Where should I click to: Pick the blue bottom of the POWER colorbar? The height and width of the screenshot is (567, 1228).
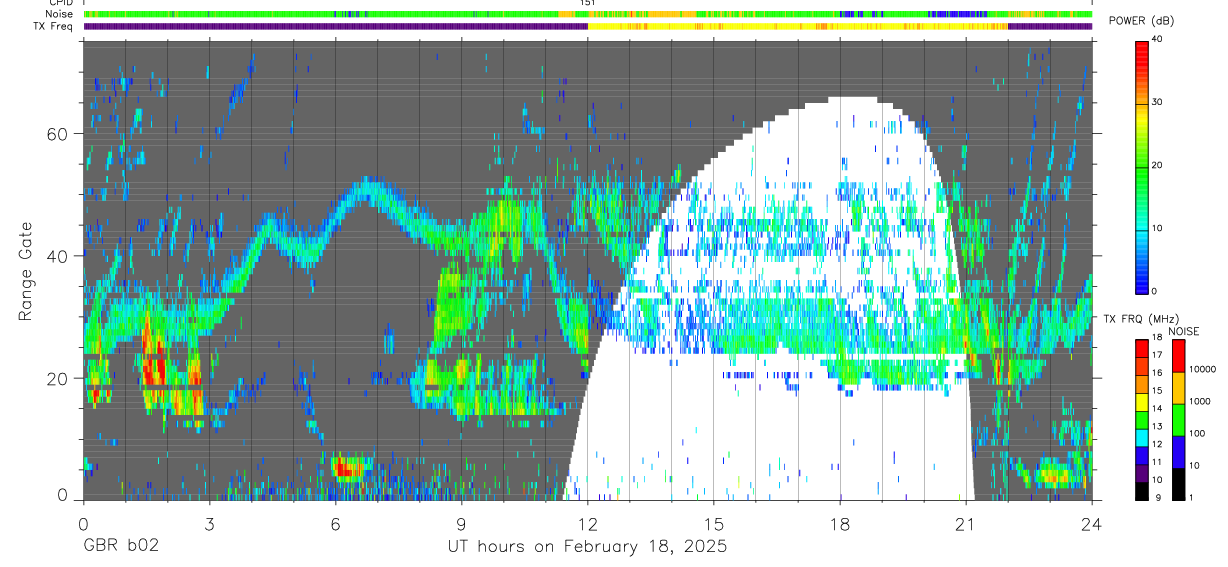(1142, 275)
